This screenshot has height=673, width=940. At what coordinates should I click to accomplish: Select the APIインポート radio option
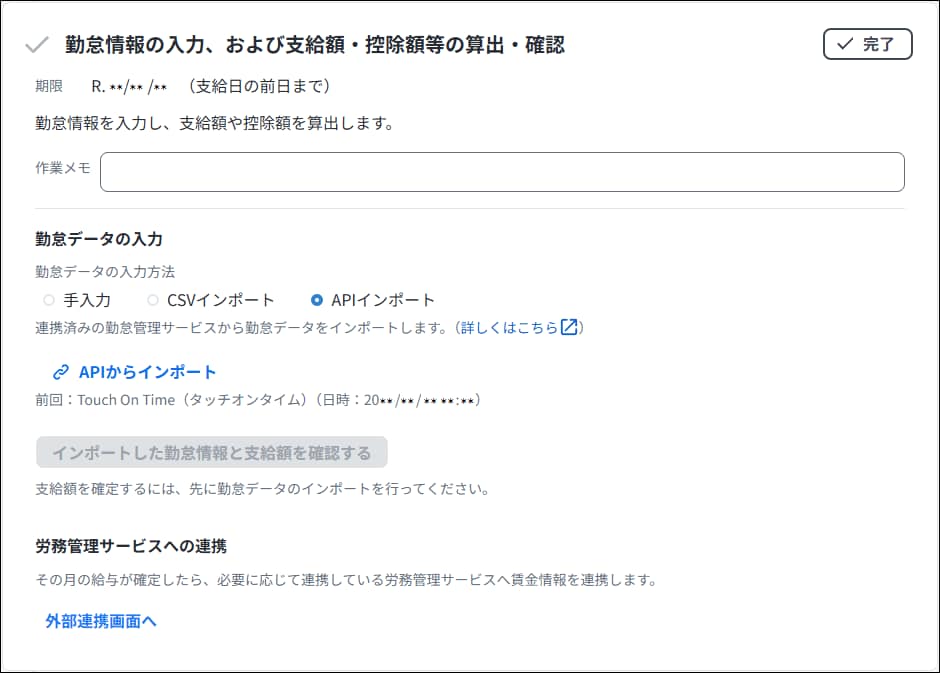tap(317, 300)
